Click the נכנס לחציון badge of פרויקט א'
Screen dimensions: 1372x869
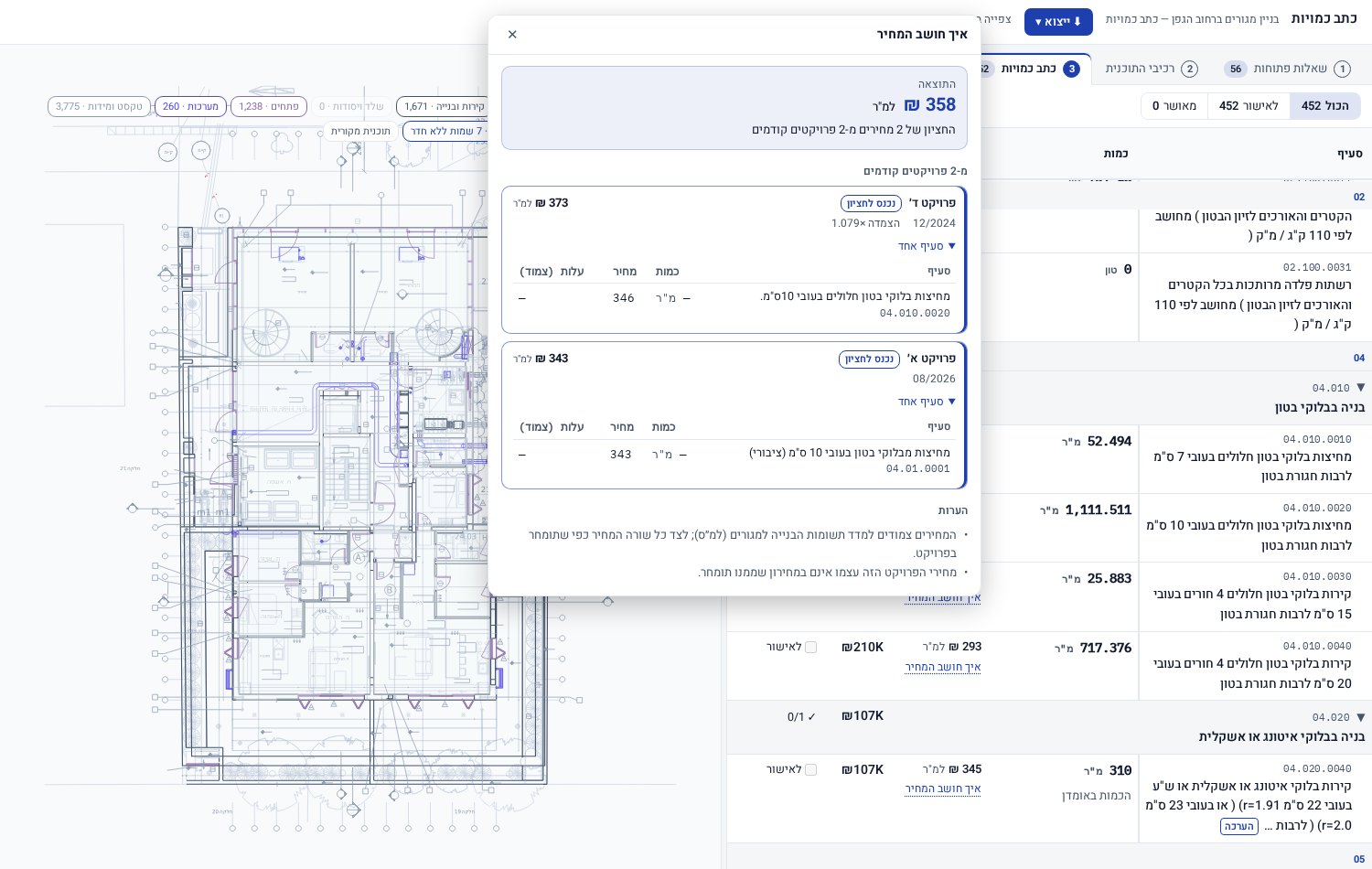tap(869, 359)
